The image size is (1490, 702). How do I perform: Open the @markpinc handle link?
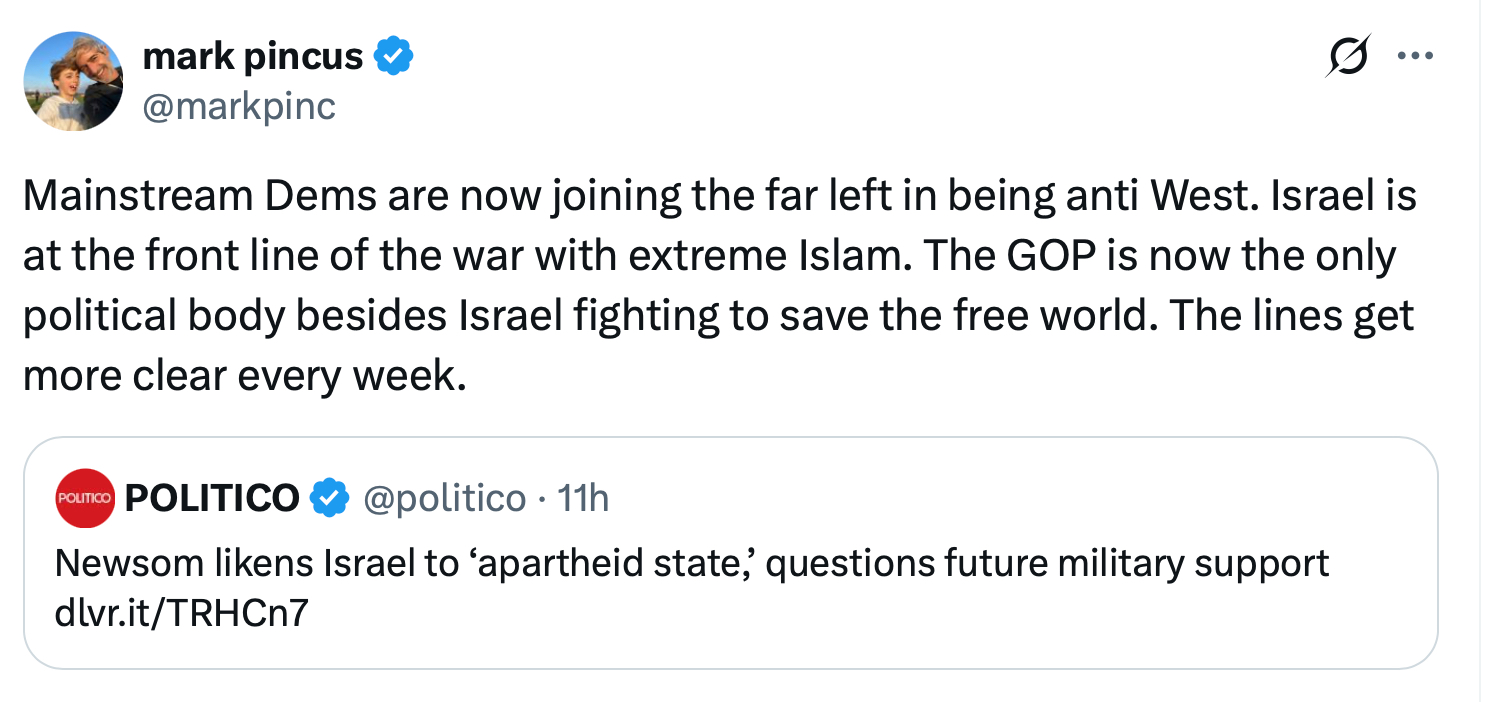(x=239, y=105)
